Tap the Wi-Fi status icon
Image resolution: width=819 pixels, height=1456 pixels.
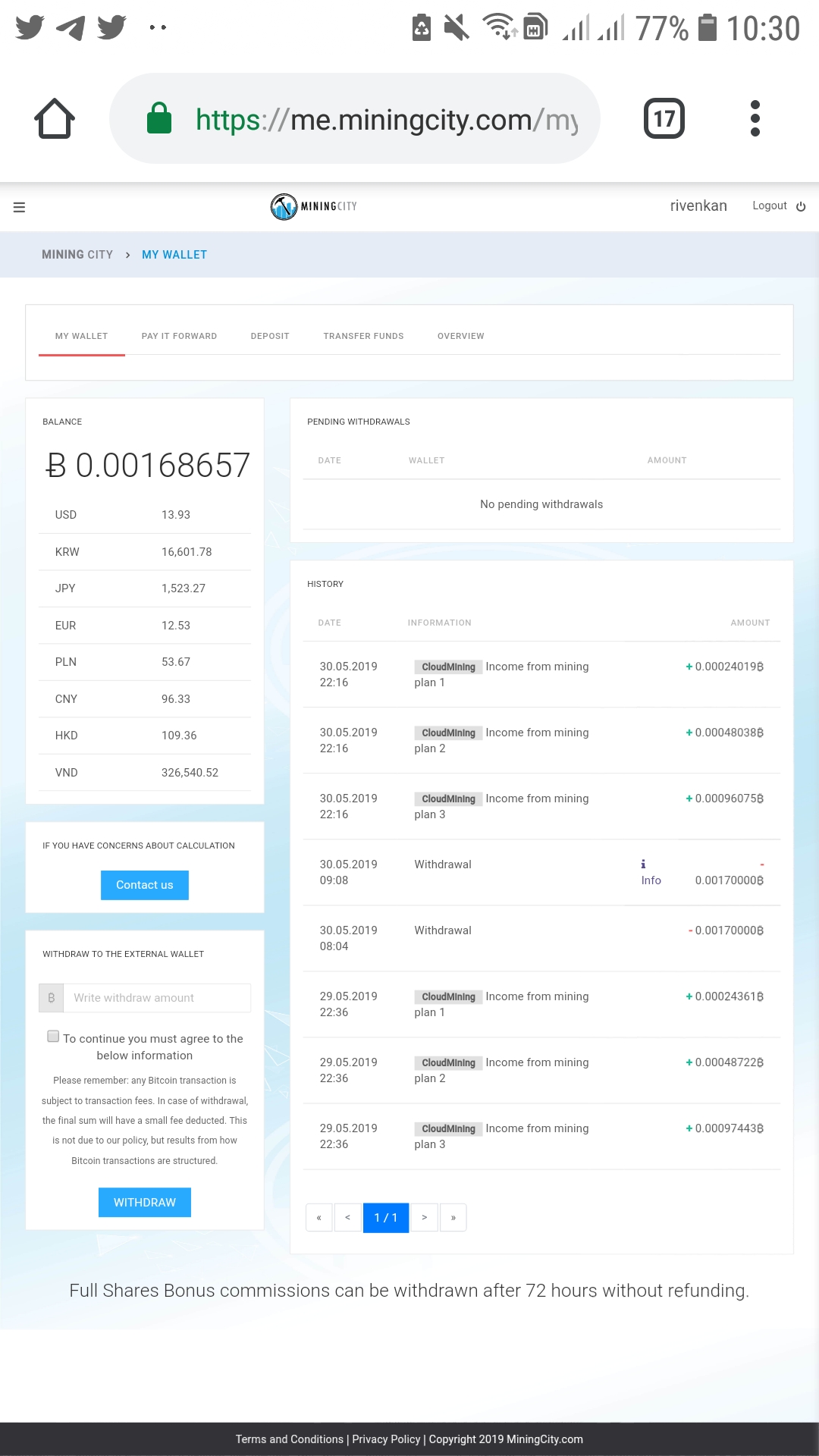coord(500,27)
